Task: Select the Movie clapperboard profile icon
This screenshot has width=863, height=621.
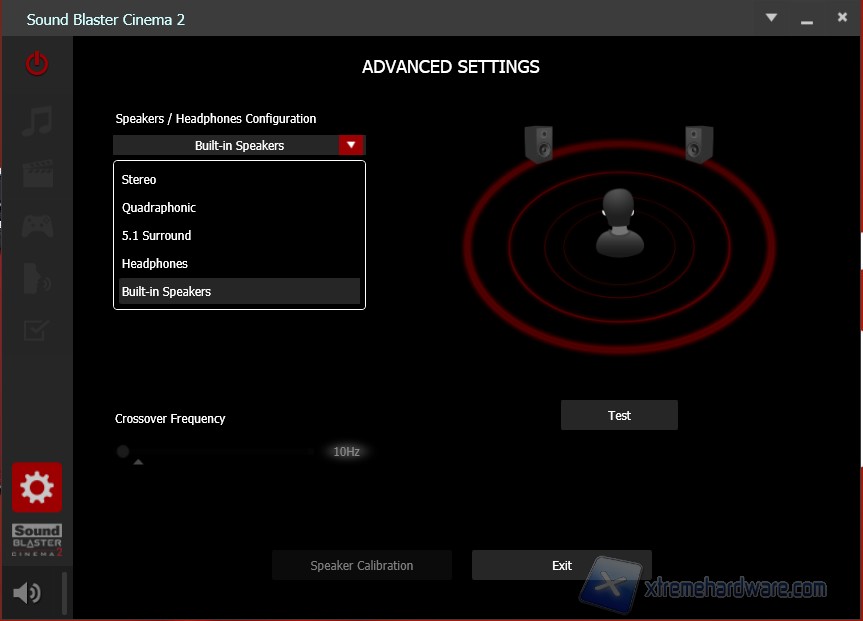Action: tap(37, 174)
